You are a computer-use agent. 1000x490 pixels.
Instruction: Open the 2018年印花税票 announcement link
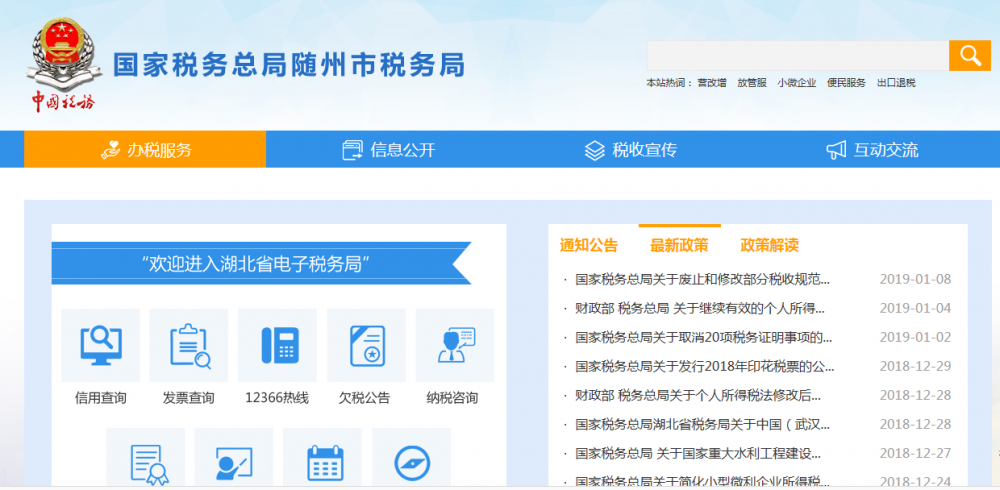coord(704,366)
